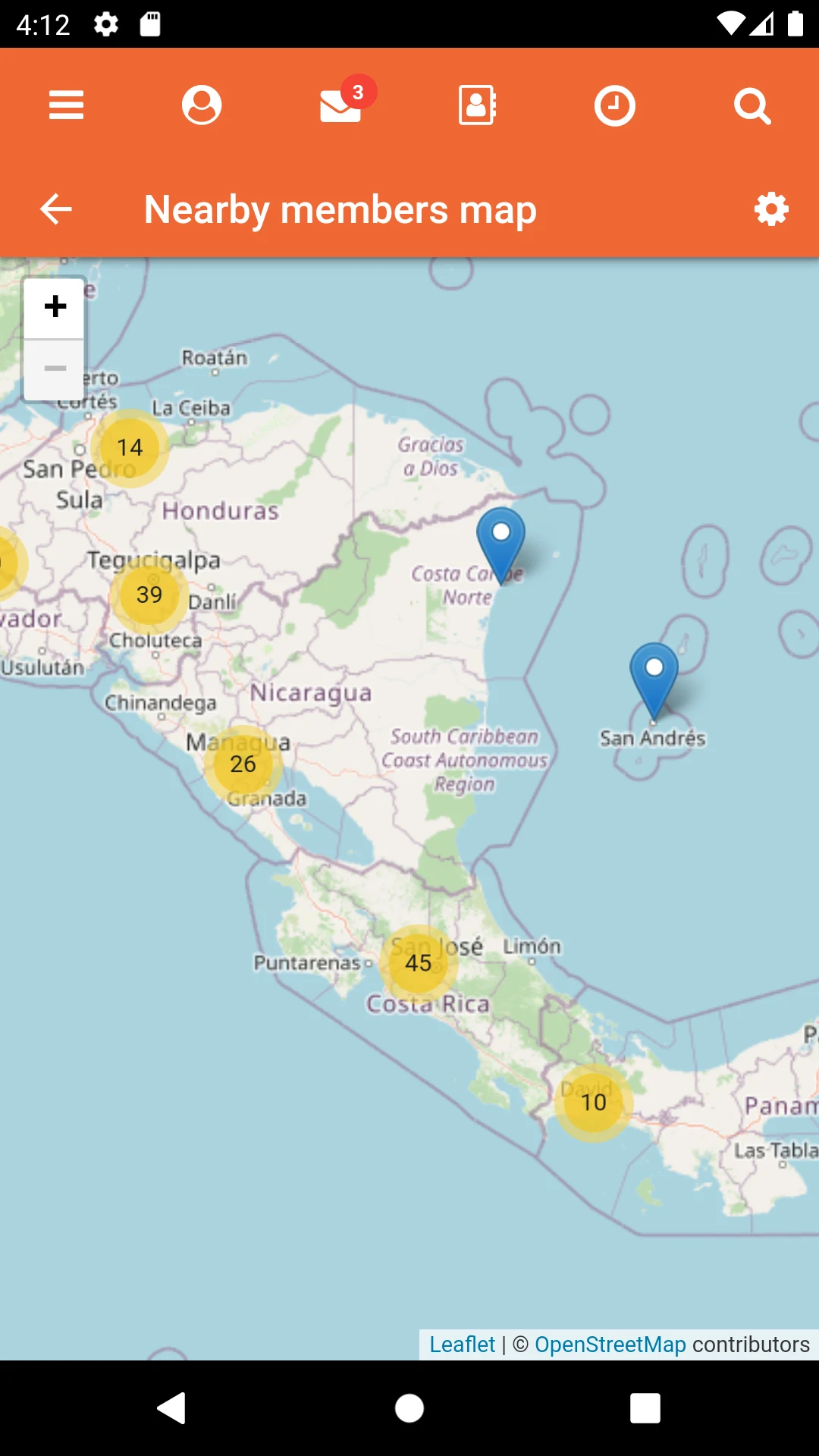Open map settings gear icon
819x1456 pixels.
pos(771,209)
